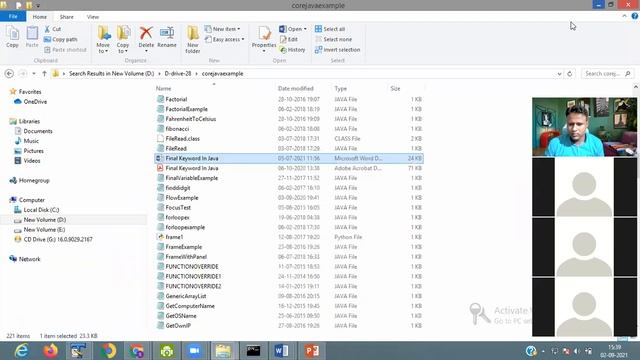This screenshot has height=360, width=640.
Task: Click Select all
Action: 330,29
